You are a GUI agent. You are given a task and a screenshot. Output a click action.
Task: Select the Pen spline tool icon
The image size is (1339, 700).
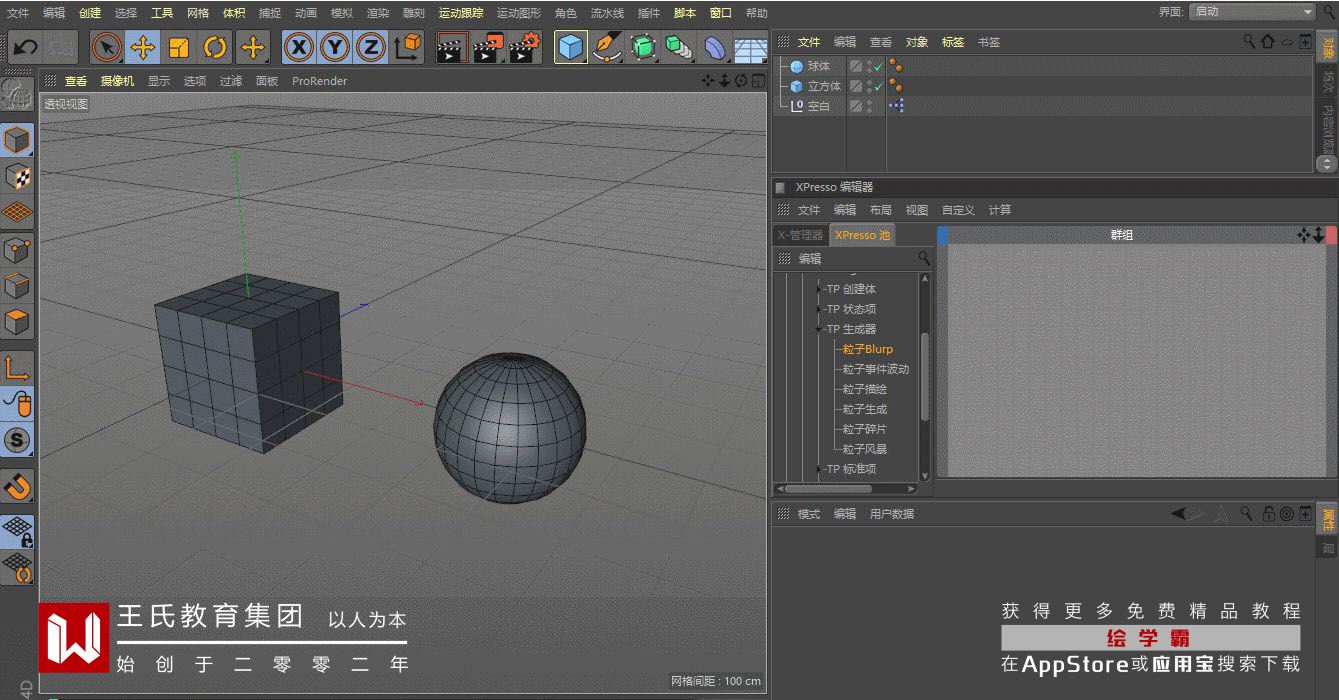point(606,47)
